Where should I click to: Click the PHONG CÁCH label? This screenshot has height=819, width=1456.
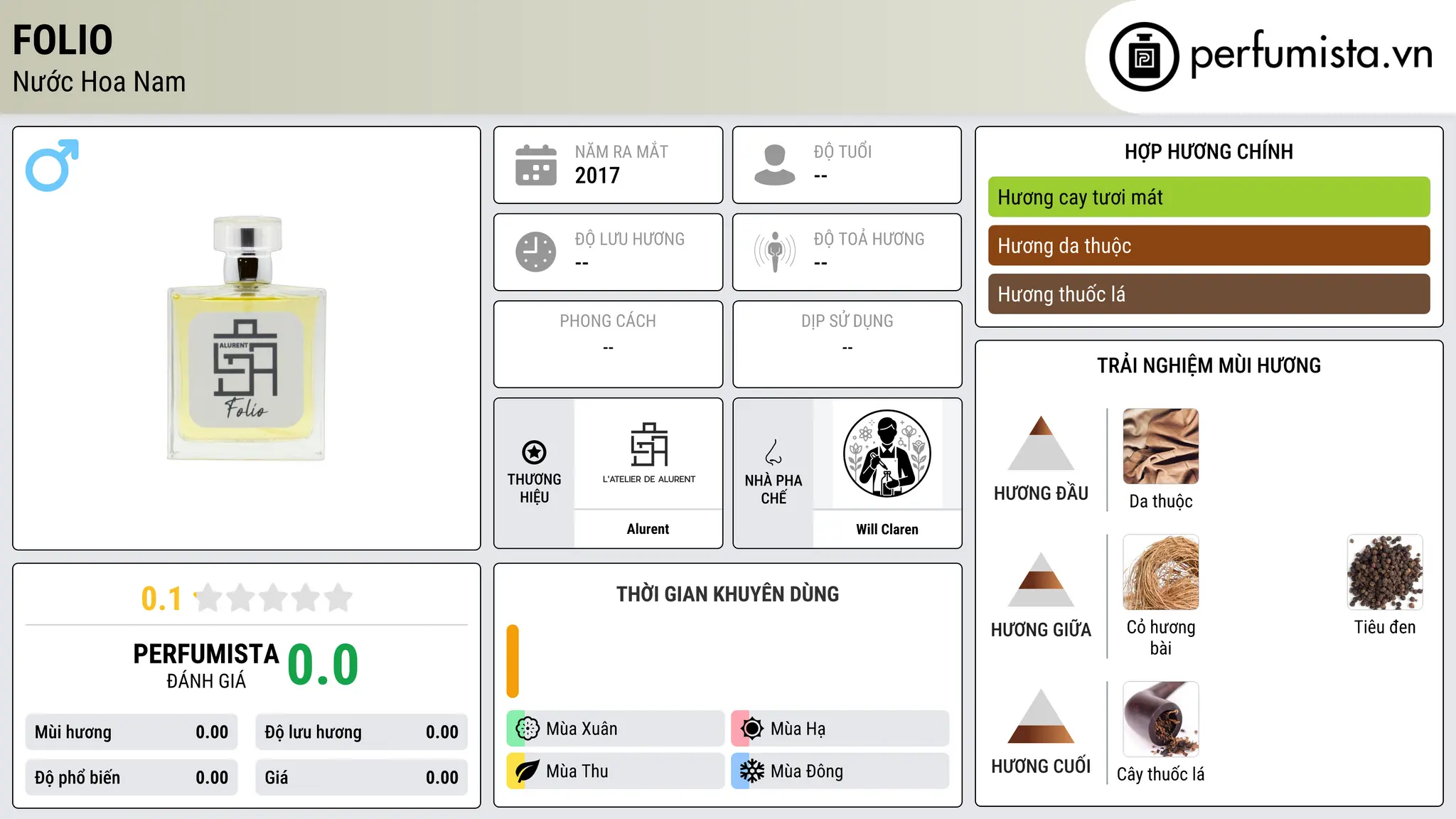608,321
